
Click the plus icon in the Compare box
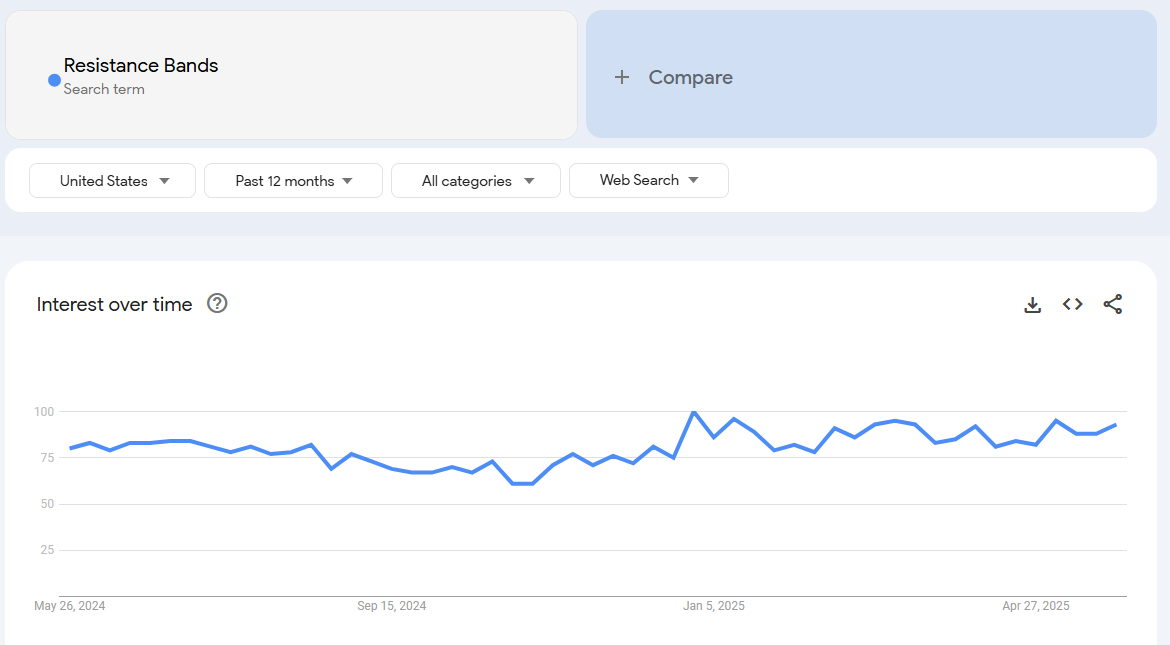pos(622,77)
